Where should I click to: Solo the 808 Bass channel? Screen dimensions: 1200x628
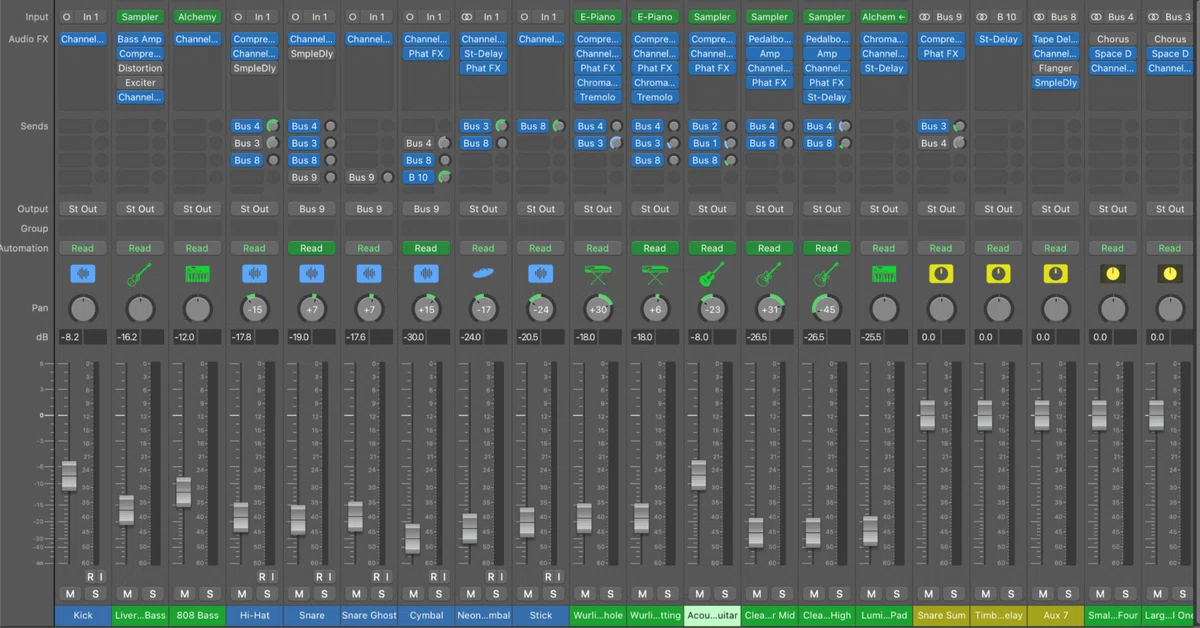(x=209, y=594)
